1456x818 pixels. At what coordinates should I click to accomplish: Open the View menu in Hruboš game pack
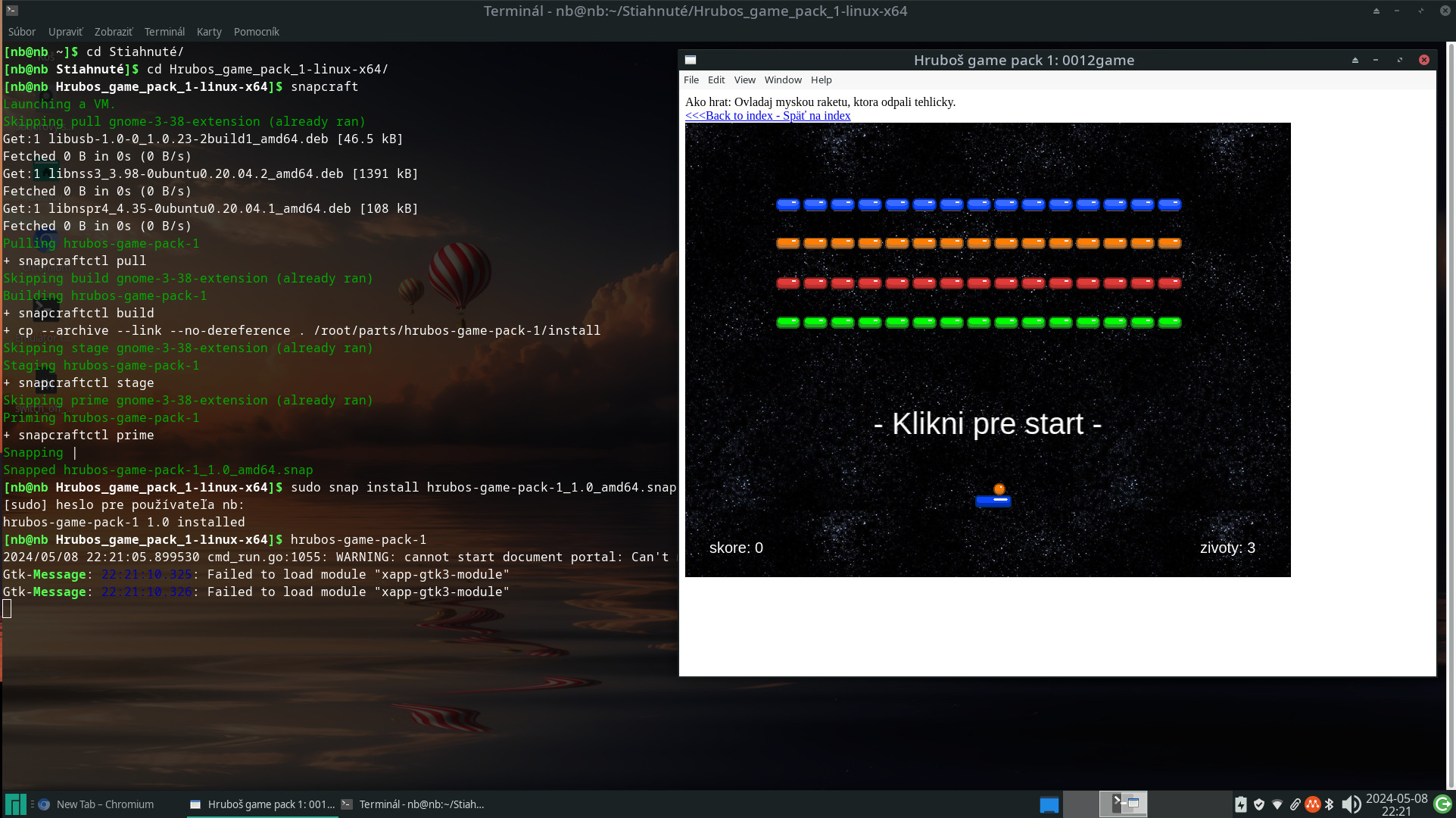[744, 80]
